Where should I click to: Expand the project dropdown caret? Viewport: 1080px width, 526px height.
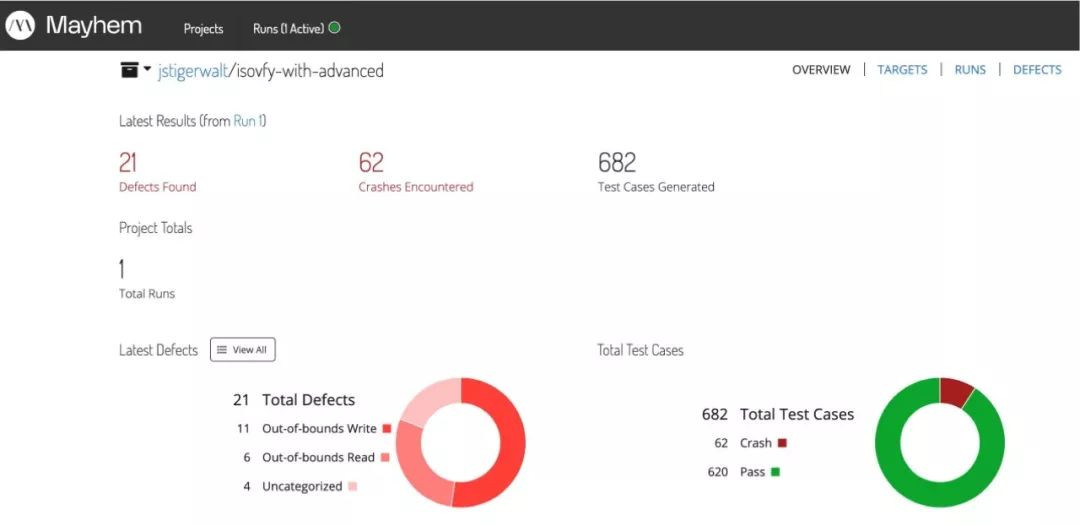(x=148, y=69)
